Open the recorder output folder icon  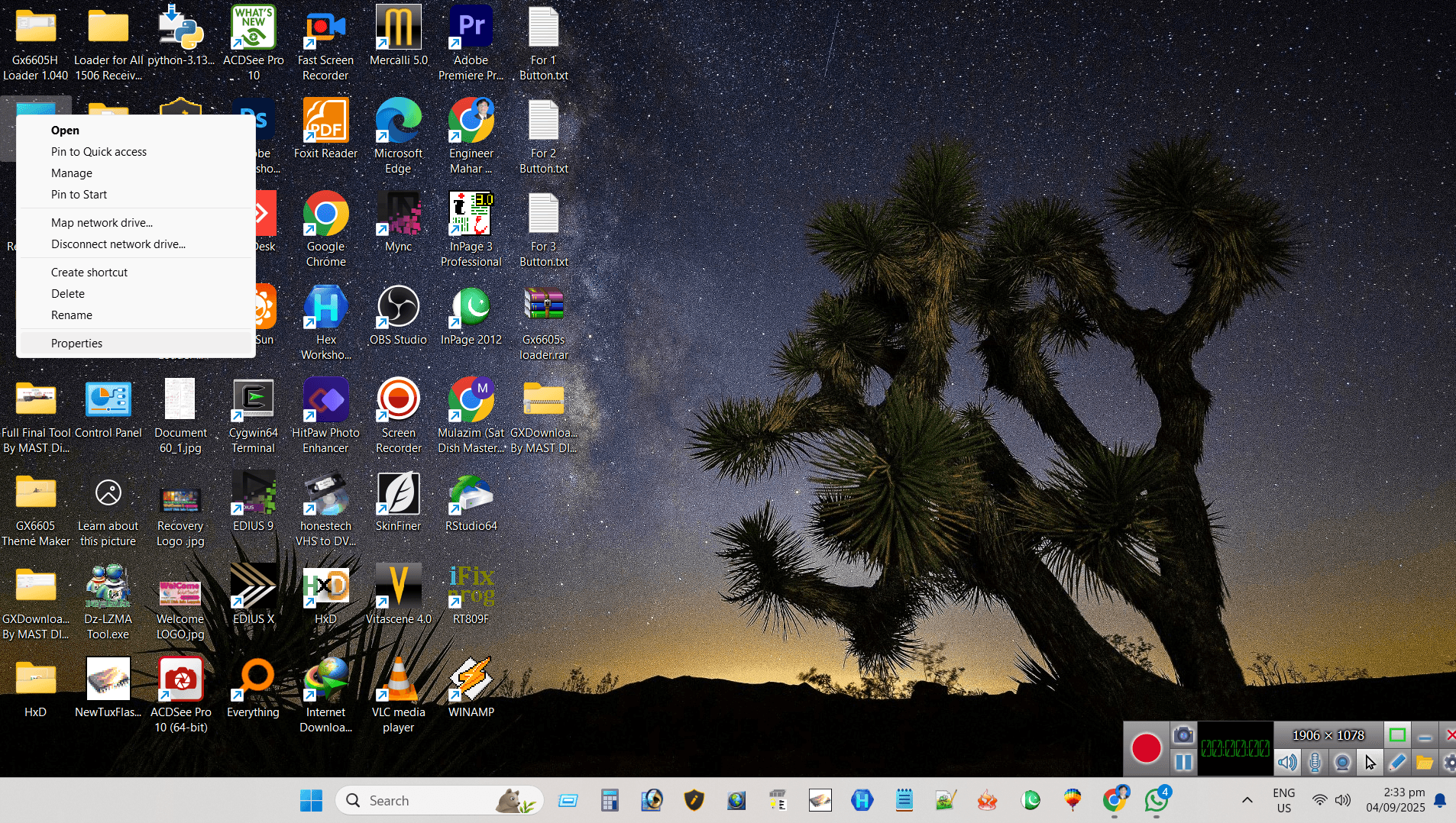[1424, 762]
